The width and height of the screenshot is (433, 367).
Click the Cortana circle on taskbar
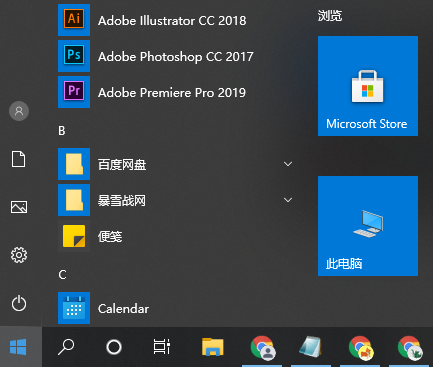114,347
